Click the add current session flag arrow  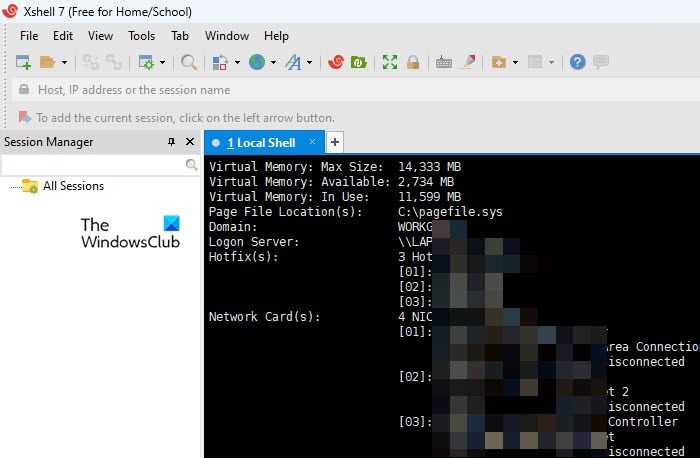(x=25, y=117)
